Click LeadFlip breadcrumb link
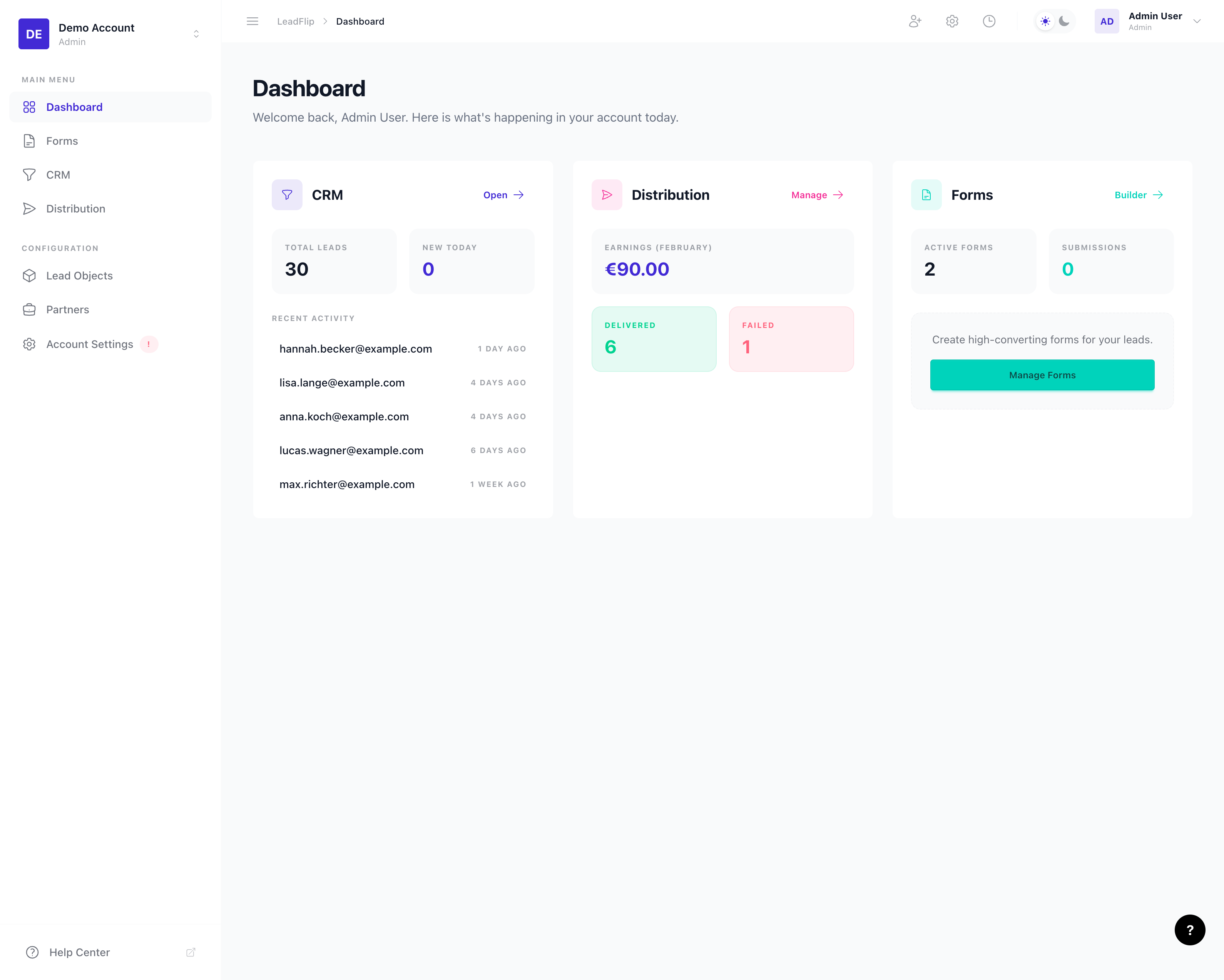 [295, 22]
